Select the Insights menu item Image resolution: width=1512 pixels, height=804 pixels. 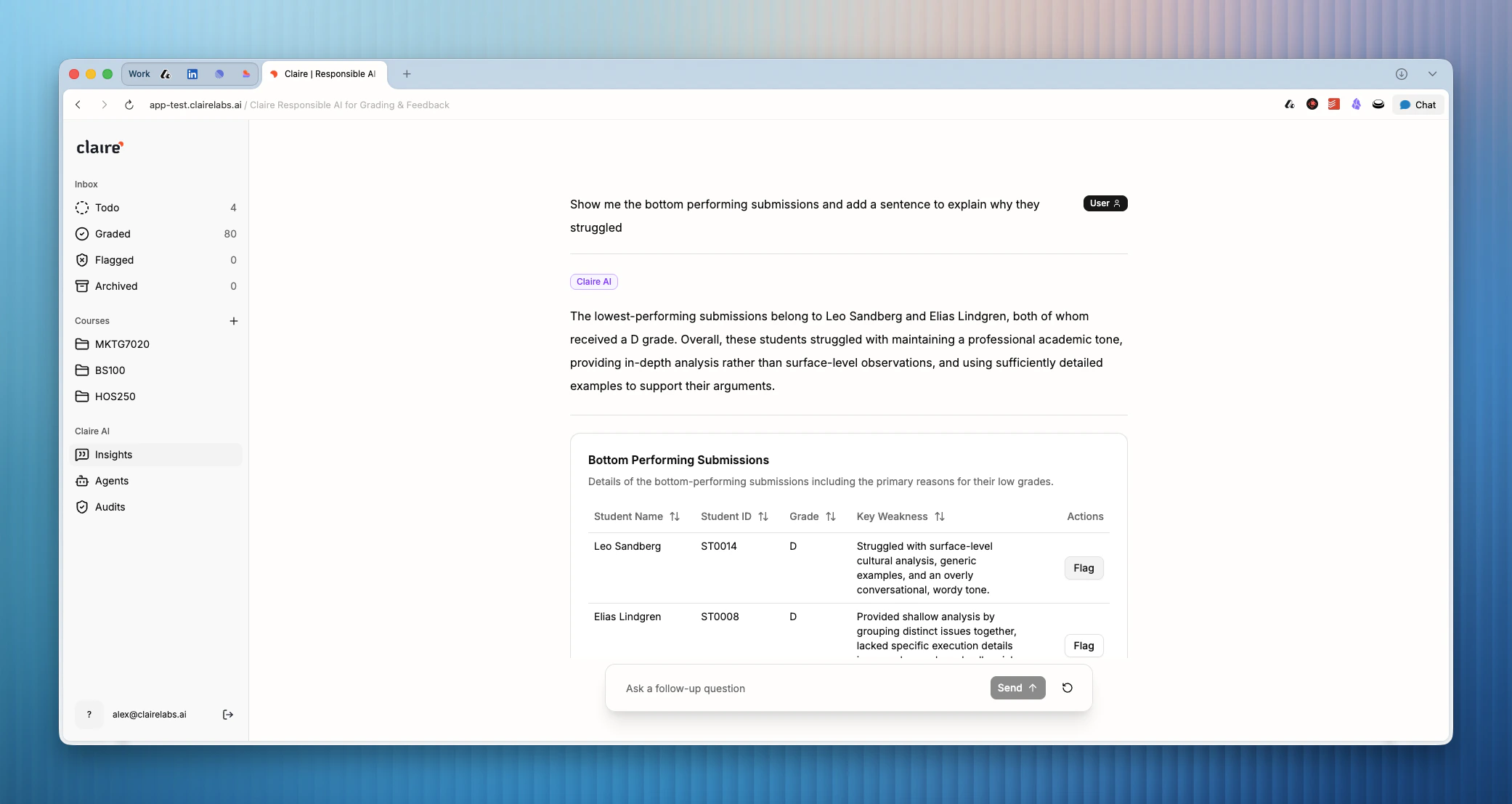(113, 455)
